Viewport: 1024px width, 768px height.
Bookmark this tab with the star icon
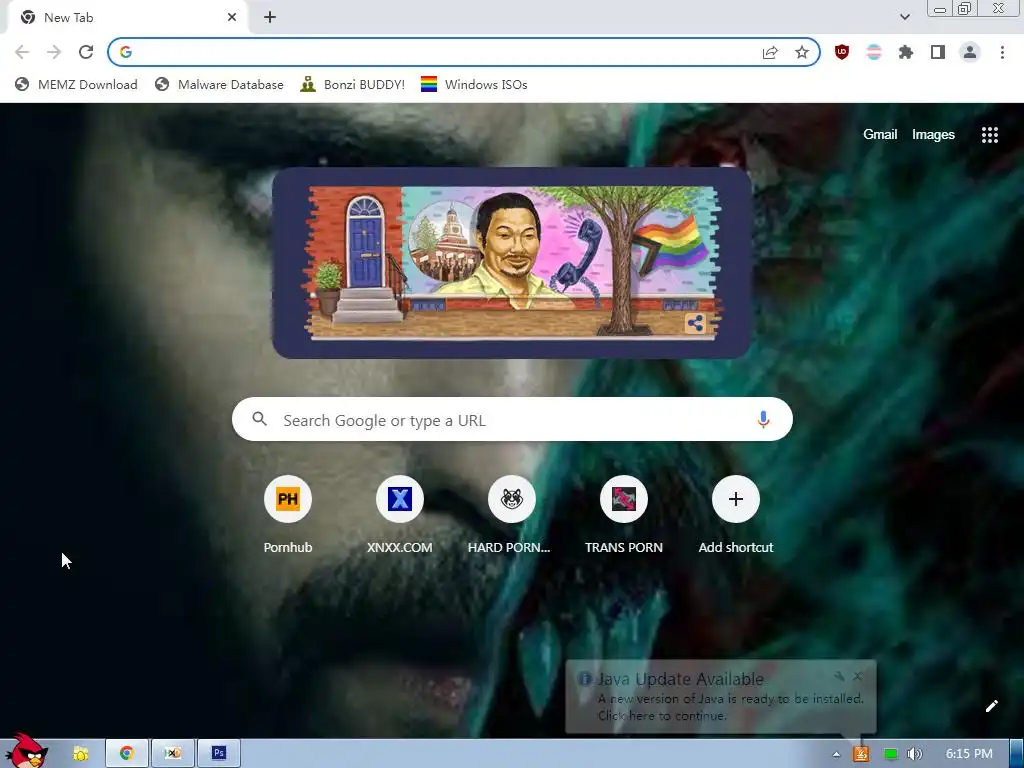pyautogui.click(x=801, y=52)
